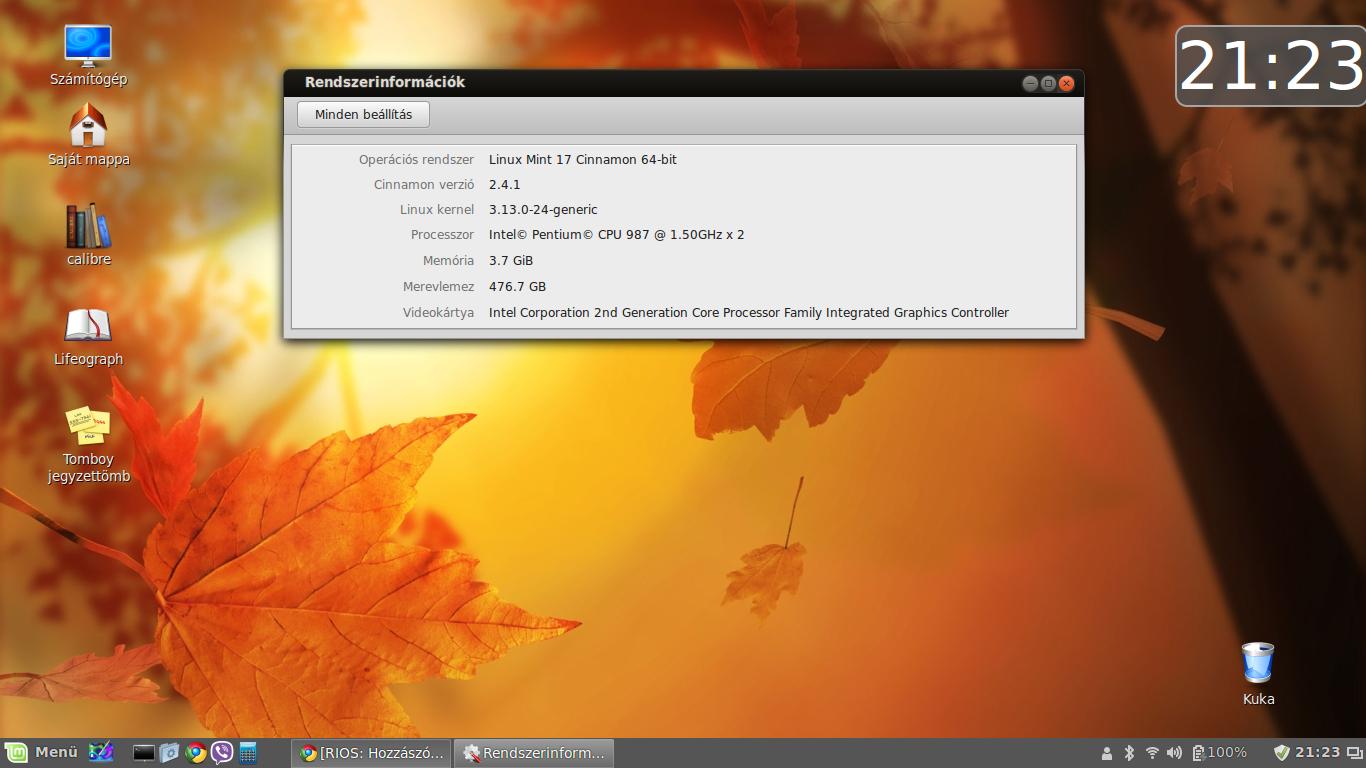Select the Kuka trash desktop icon
The height and width of the screenshot is (768, 1366).
pyautogui.click(x=1258, y=674)
